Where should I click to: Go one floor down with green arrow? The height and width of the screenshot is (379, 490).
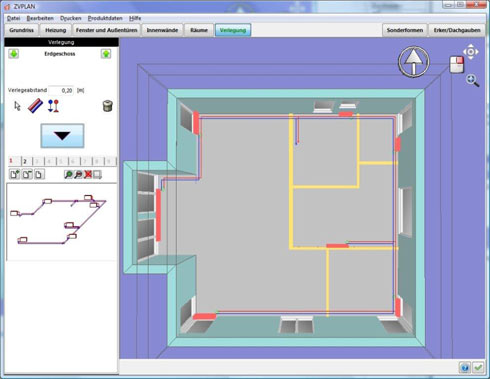[14, 54]
